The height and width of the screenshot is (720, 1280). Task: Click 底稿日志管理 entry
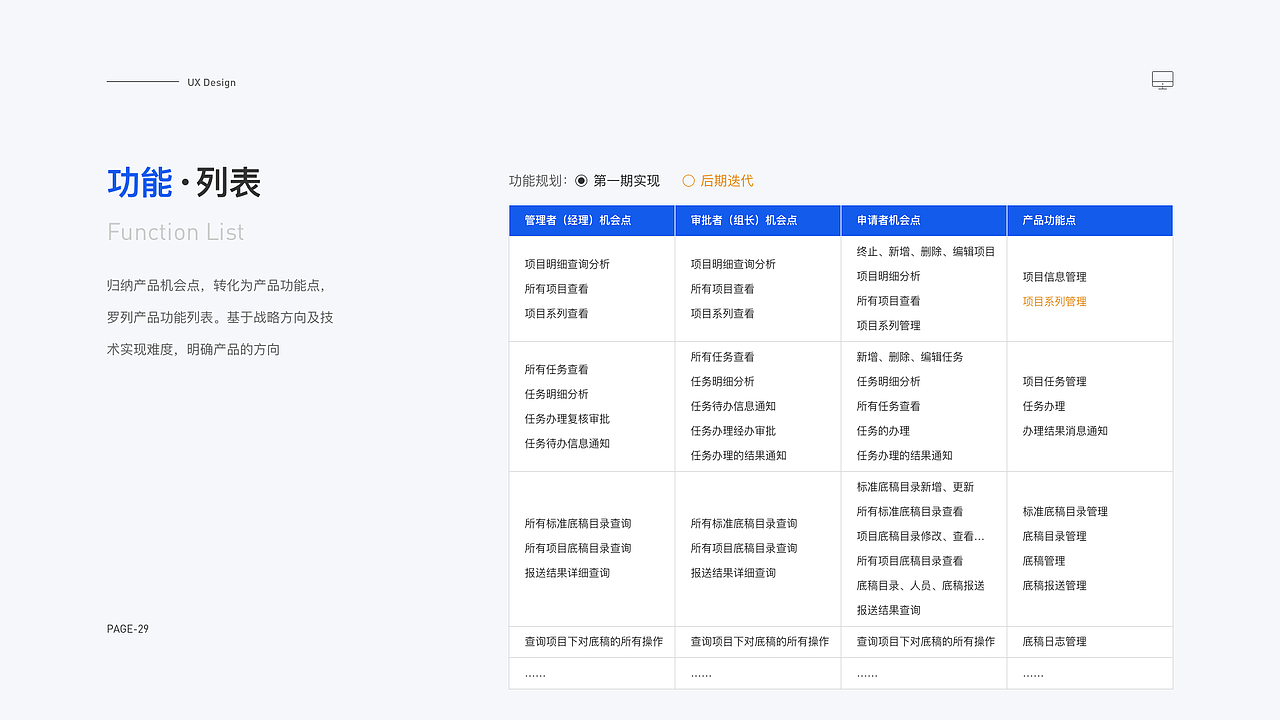click(1054, 642)
